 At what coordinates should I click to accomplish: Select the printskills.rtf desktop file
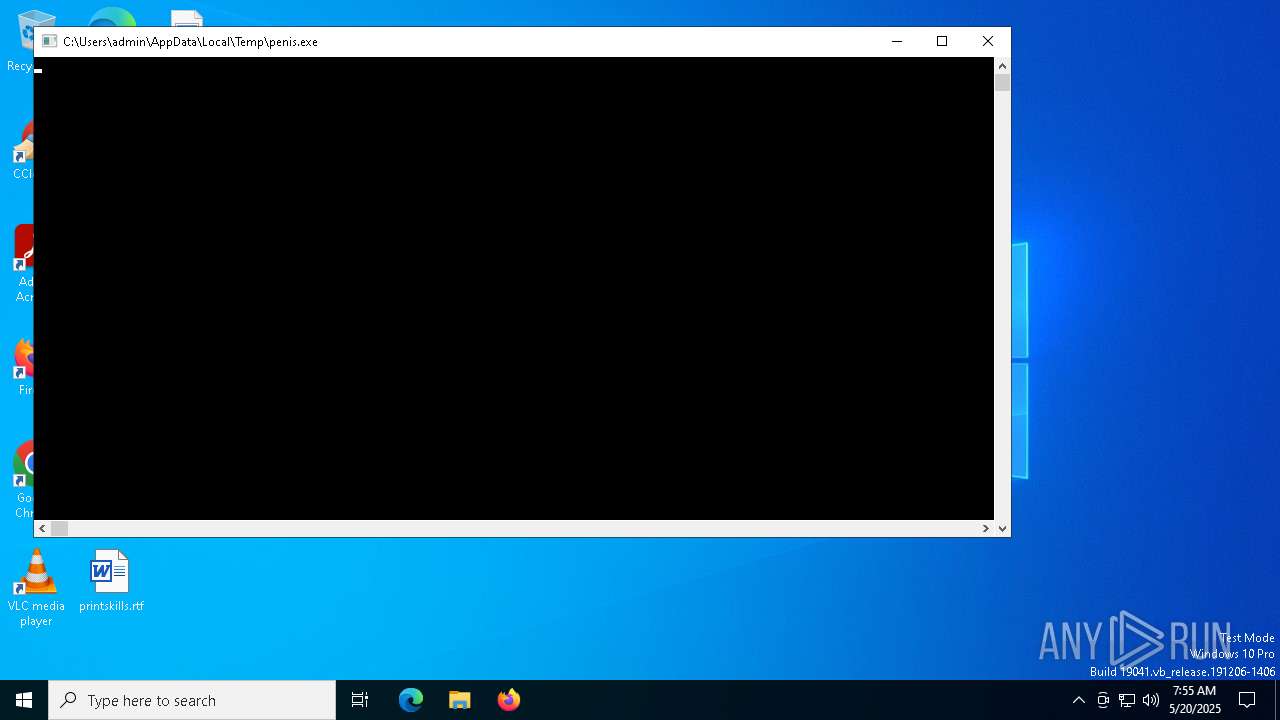(111, 581)
